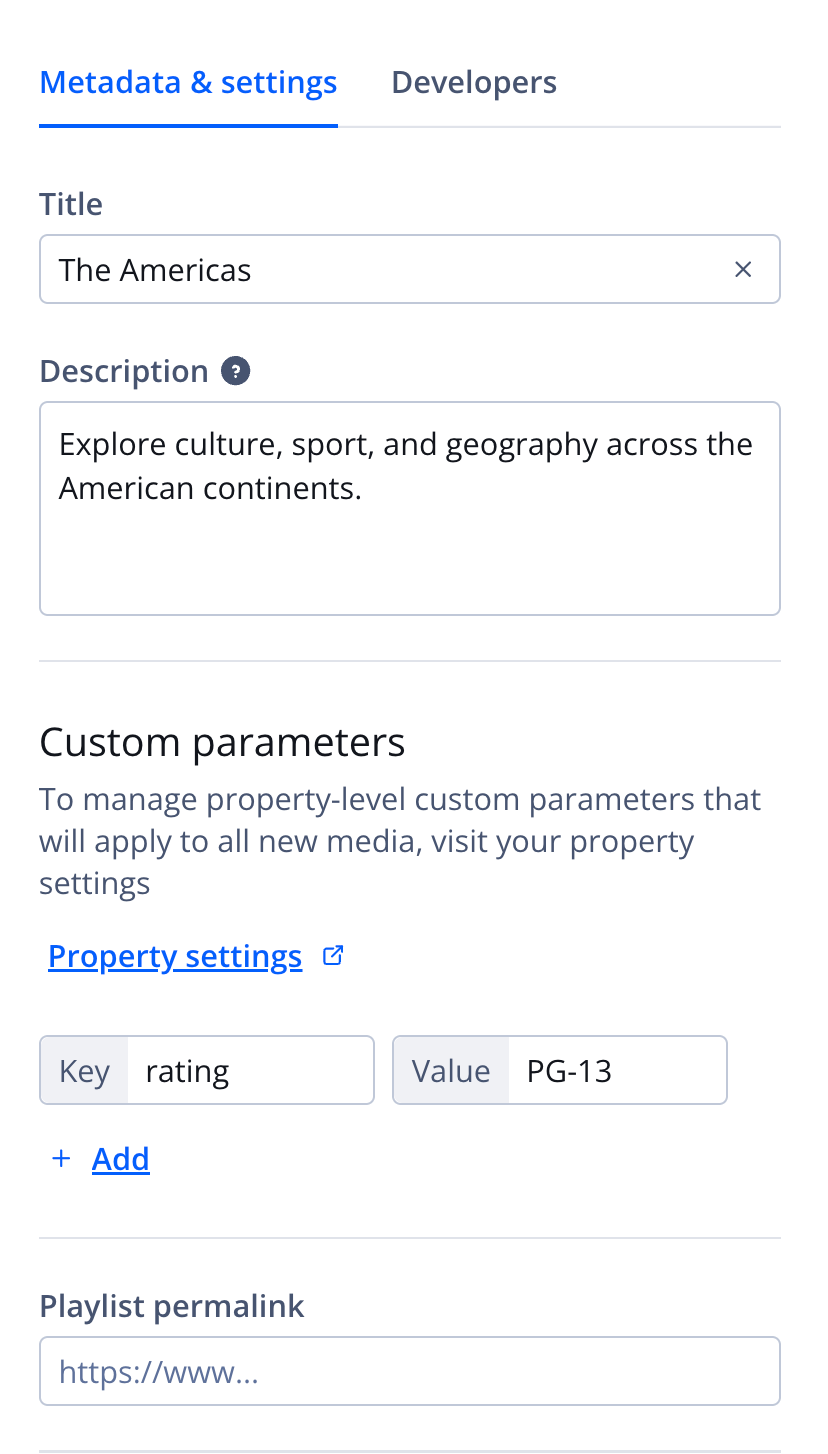828x1454 pixels.
Task: Click the property-level custom parameters help text
Action: click(x=400, y=841)
